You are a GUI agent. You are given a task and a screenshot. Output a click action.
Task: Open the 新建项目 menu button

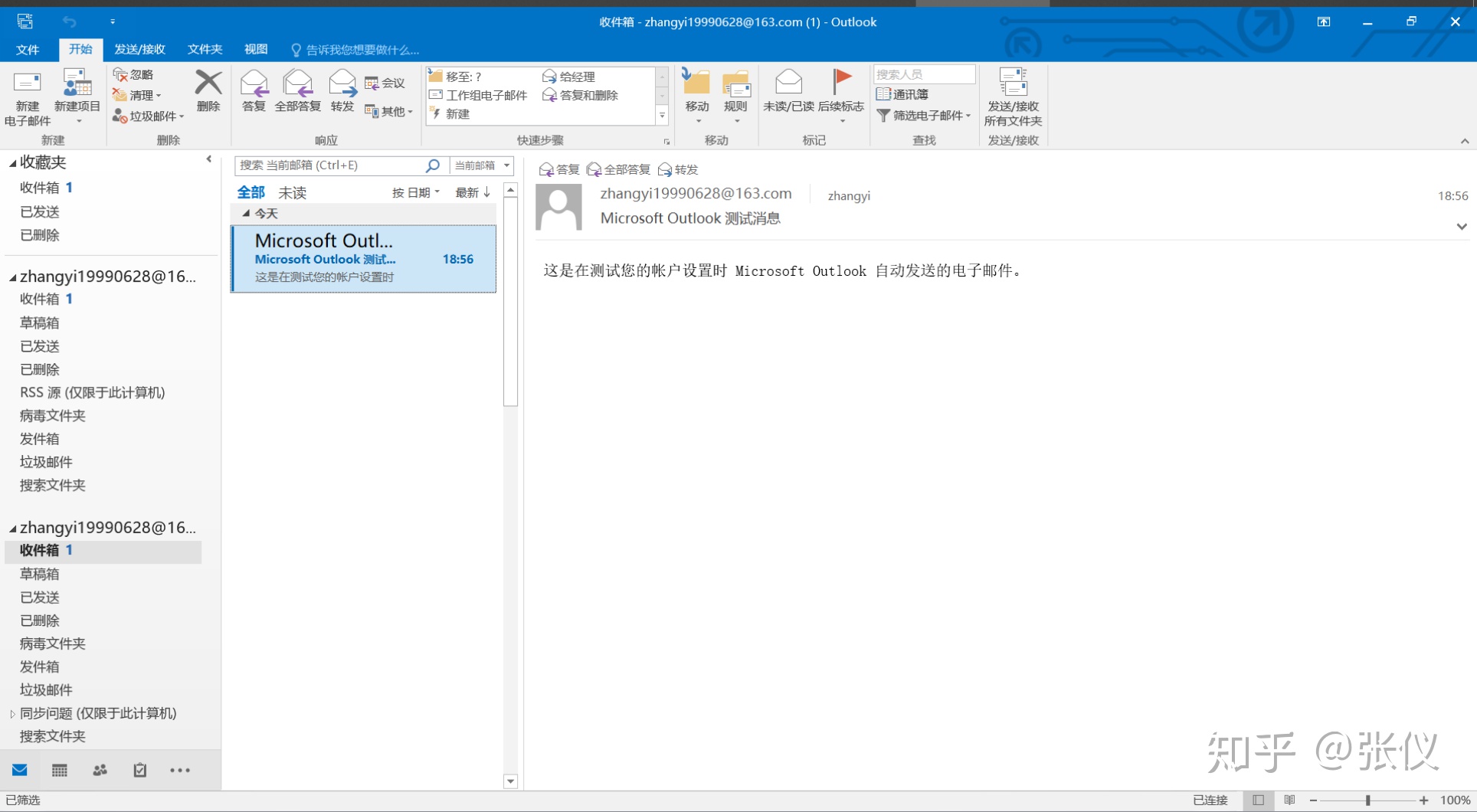pos(77,97)
